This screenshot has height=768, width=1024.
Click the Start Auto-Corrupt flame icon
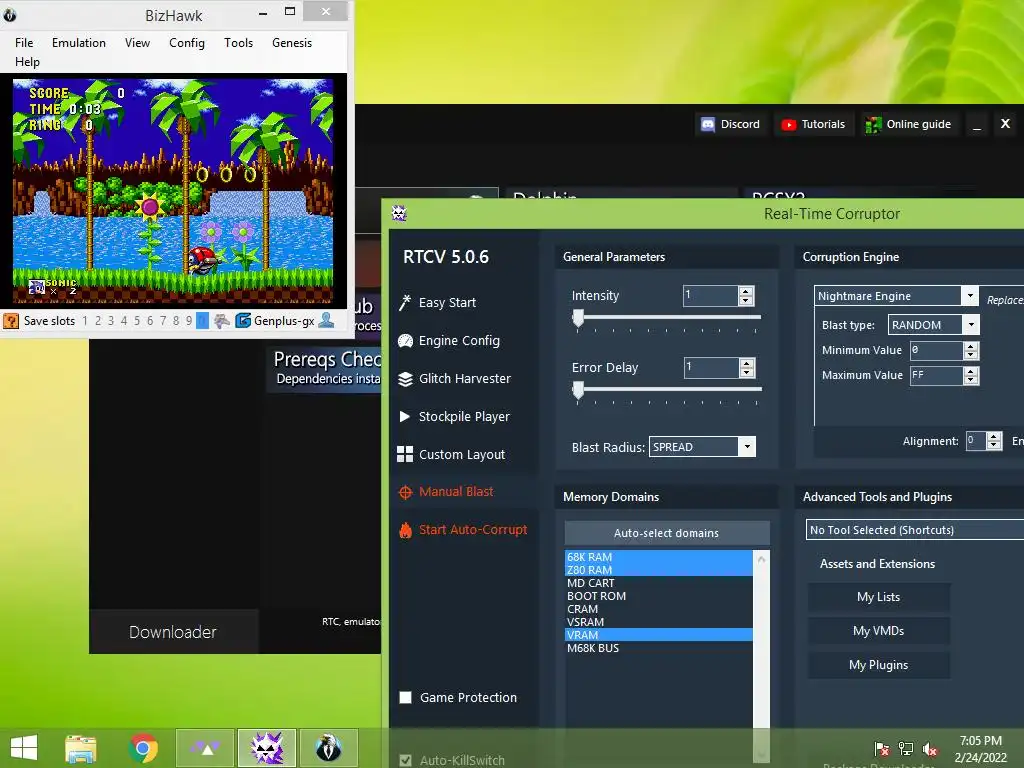click(x=405, y=530)
